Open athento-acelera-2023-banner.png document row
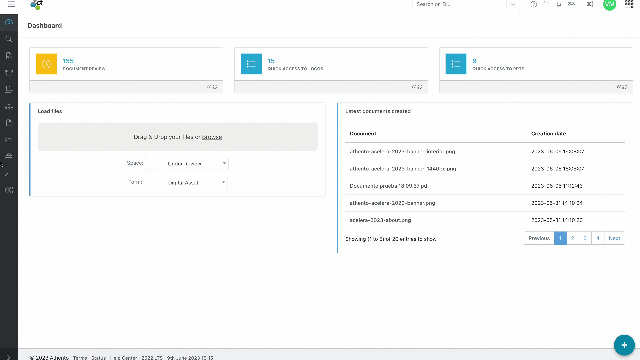Screen dimensions: 640x360 484,203
